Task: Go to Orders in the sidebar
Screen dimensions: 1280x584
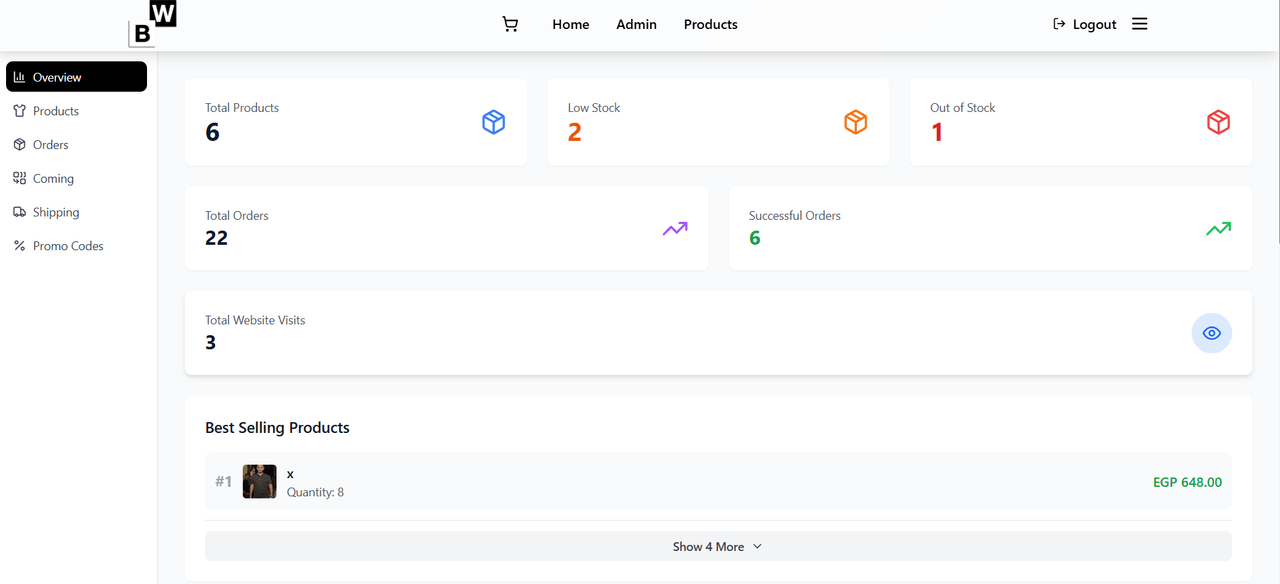Action: pos(50,145)
